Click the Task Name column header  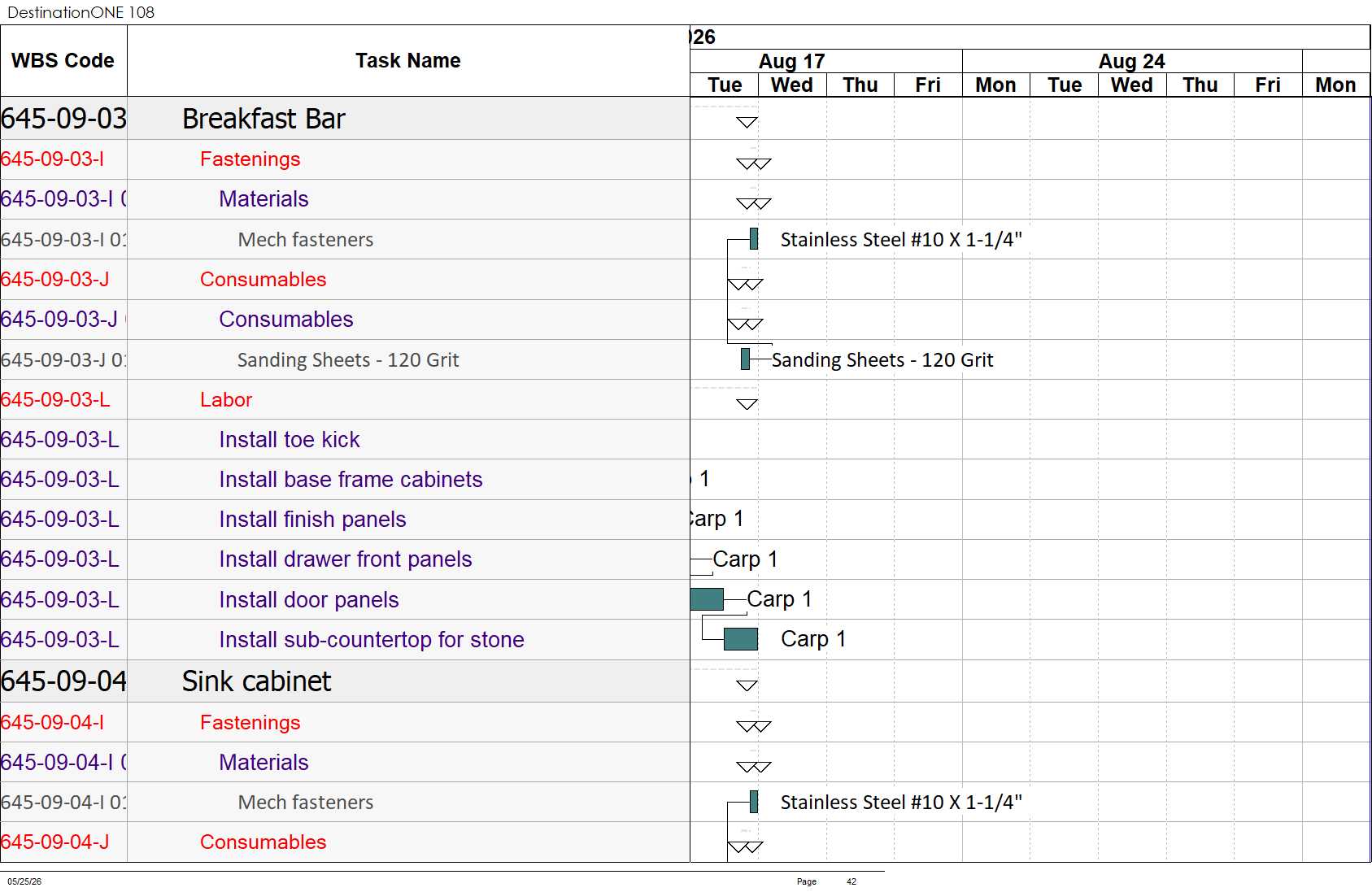[408, 61]
